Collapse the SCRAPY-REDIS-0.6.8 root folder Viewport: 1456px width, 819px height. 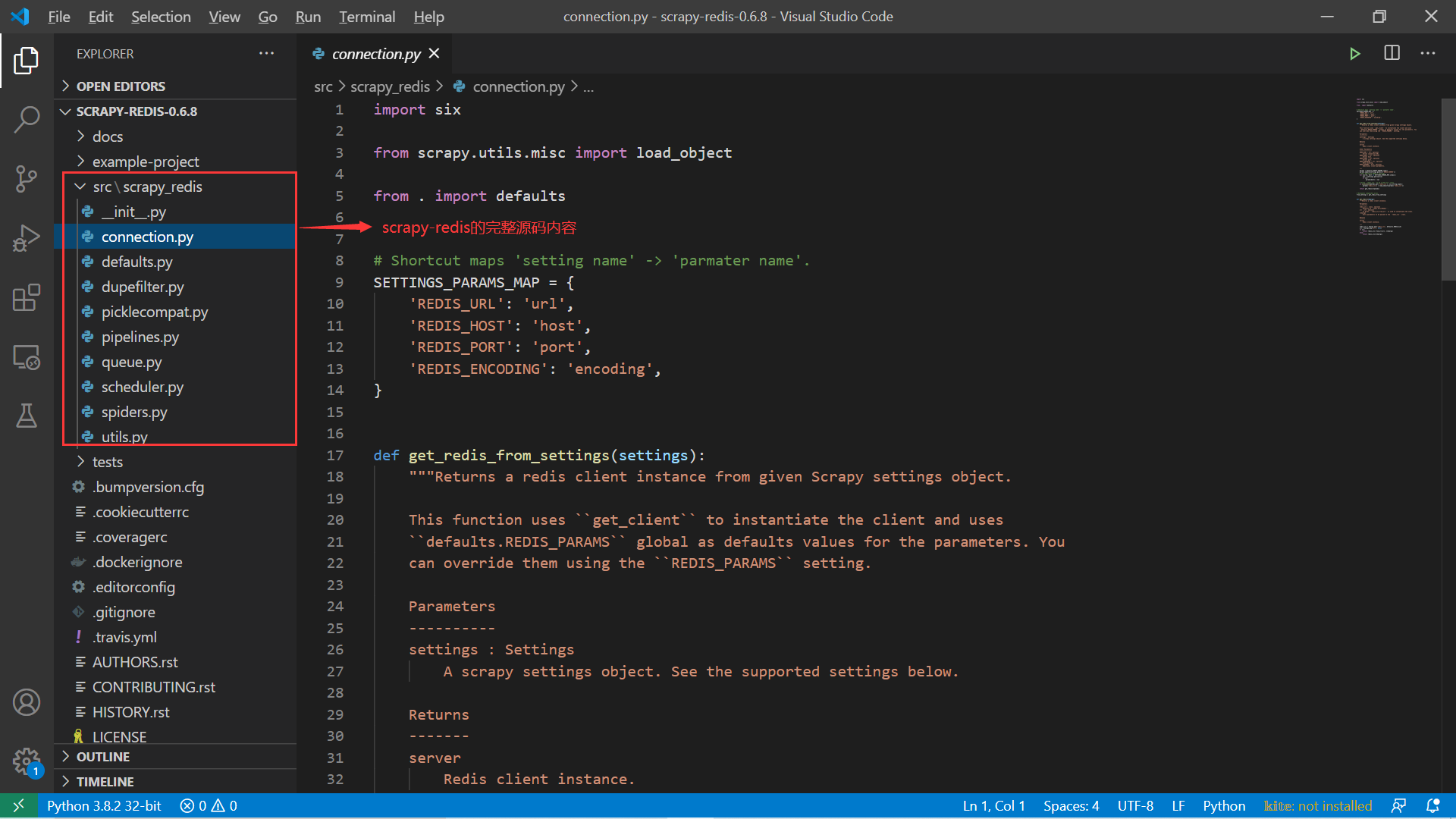pos(175,111)
